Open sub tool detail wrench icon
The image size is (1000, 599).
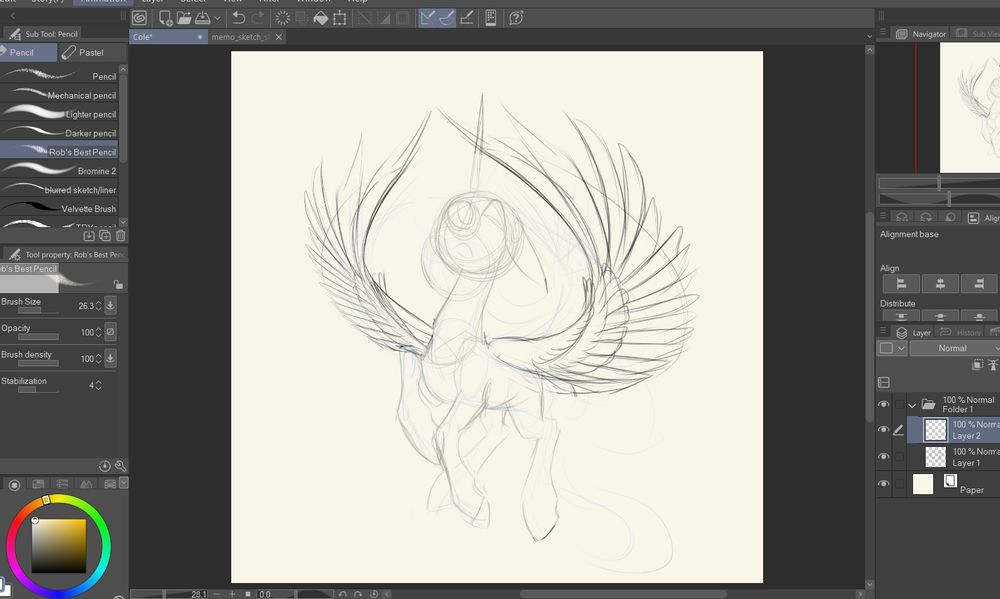[x=121, y=466]
